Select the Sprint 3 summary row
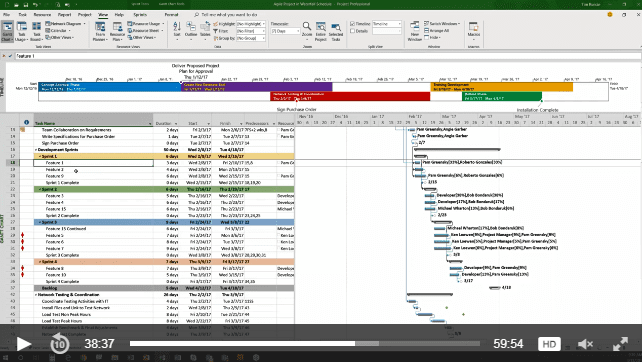 click(x=164, y=222)
